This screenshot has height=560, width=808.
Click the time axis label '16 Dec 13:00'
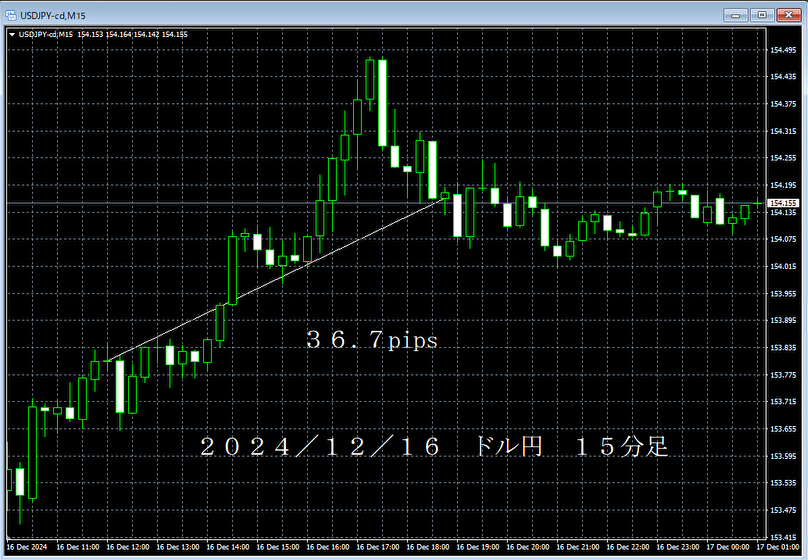coord(178,547)
